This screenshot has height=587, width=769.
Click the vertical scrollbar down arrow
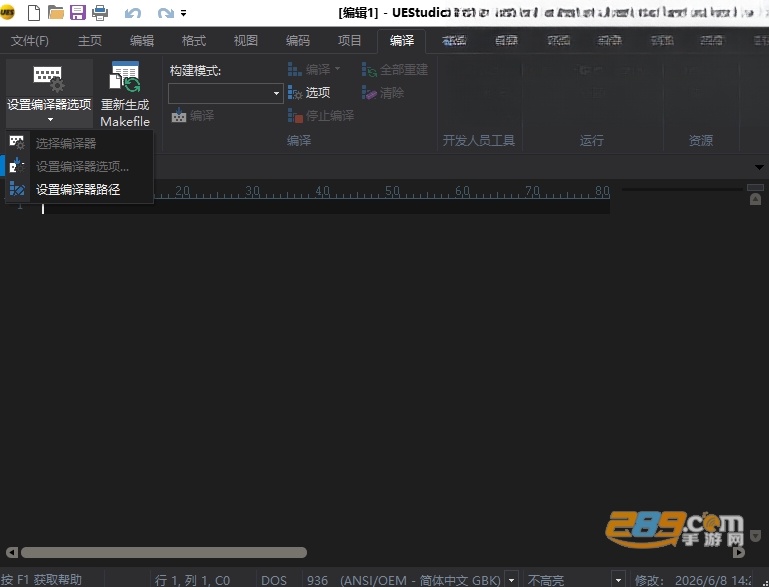(x=755, y=536)
